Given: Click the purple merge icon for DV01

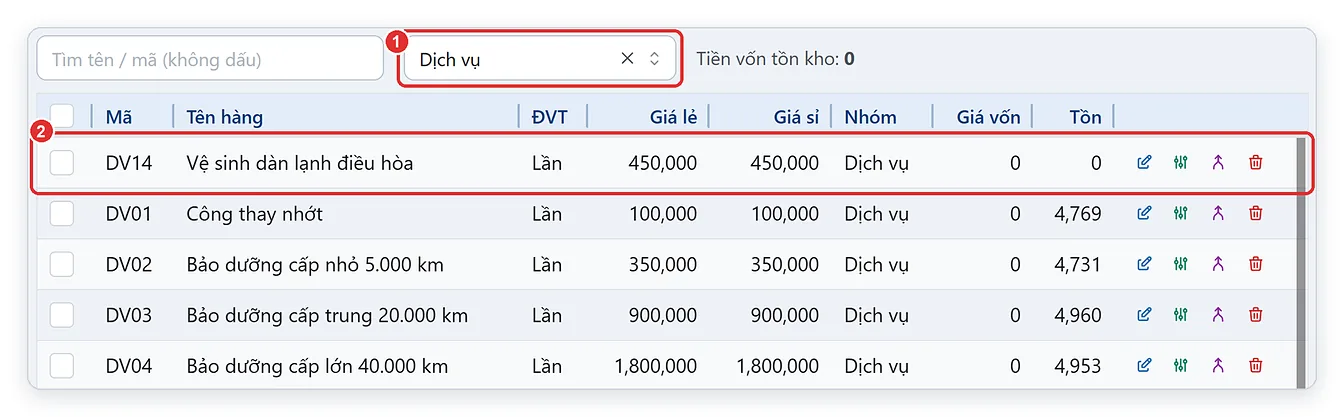Looking at the screenshot, I should (x=1218, y=213).
